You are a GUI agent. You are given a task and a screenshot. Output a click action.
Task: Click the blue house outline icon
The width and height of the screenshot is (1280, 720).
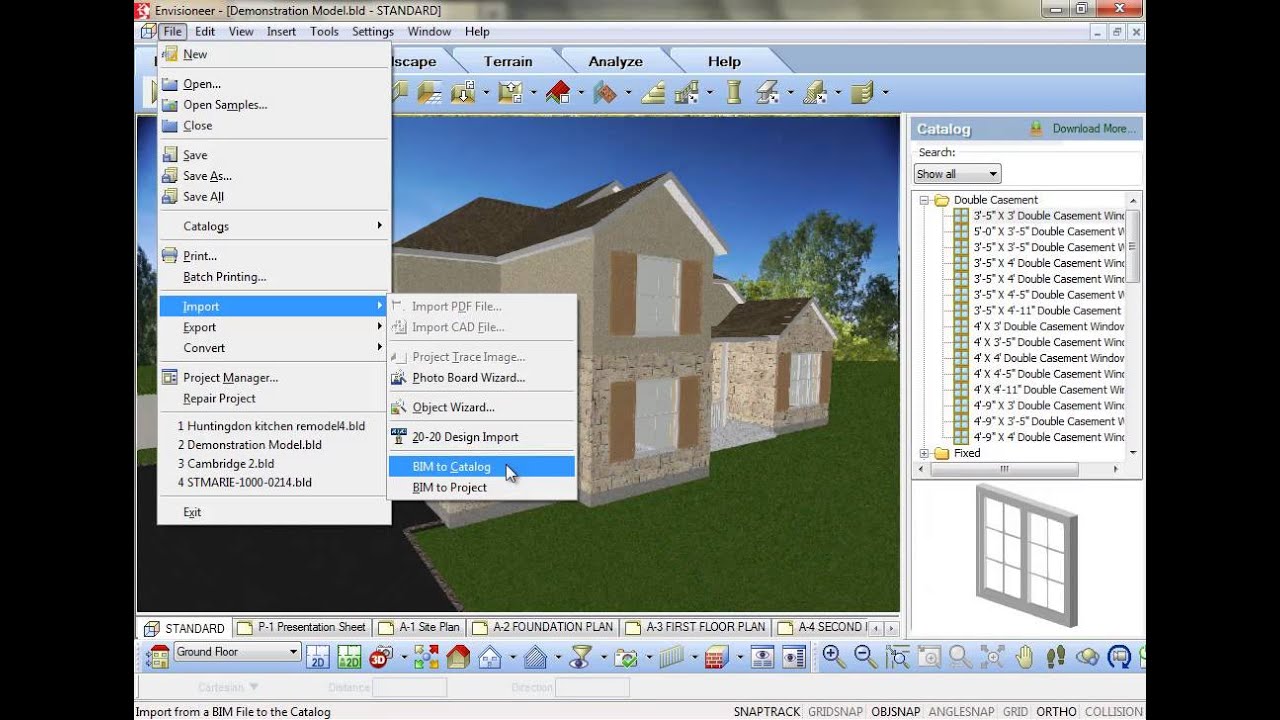(x=489, y=657)
